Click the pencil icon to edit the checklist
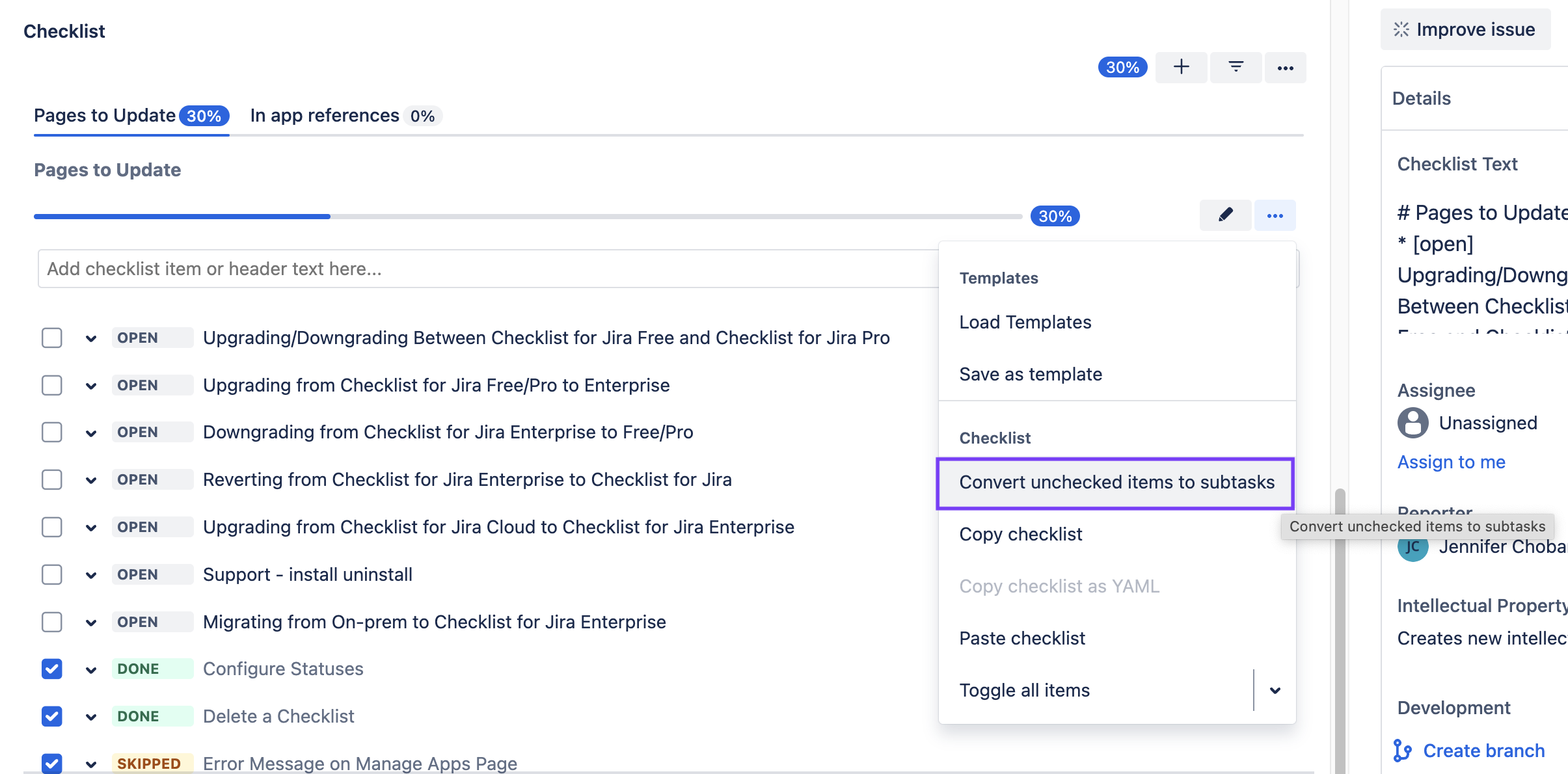1568x774 pixels. [x=1225, y=215]
